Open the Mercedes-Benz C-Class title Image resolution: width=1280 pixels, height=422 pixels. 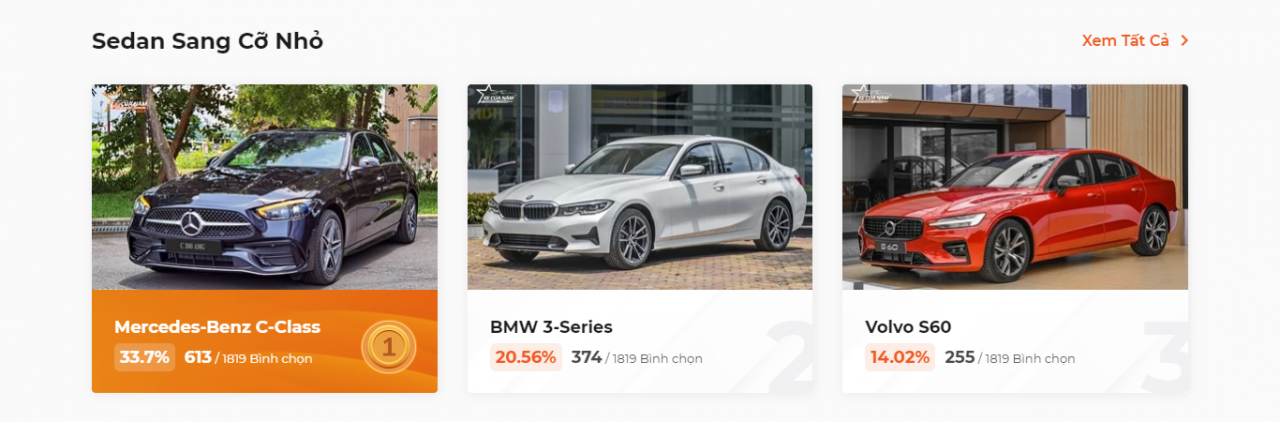(x=217, y=327)
